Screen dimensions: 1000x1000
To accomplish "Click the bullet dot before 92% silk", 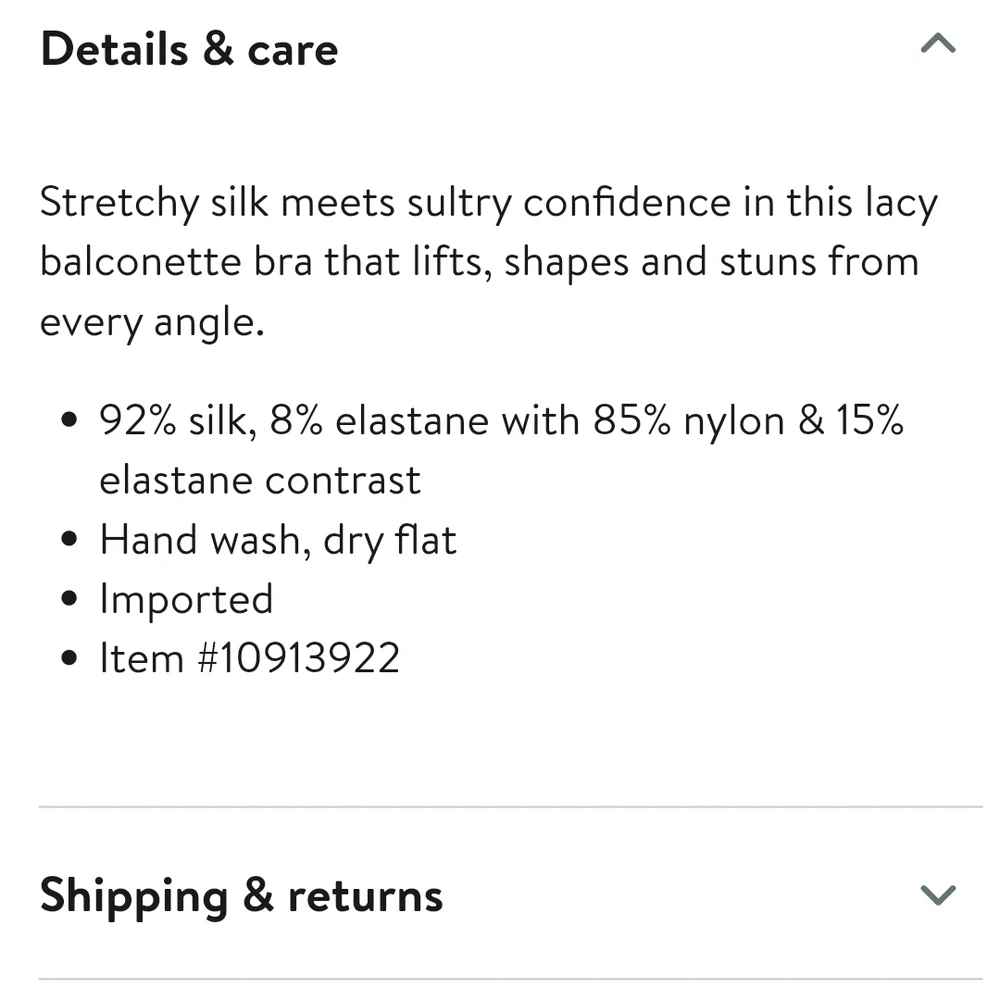I will 69,420.
